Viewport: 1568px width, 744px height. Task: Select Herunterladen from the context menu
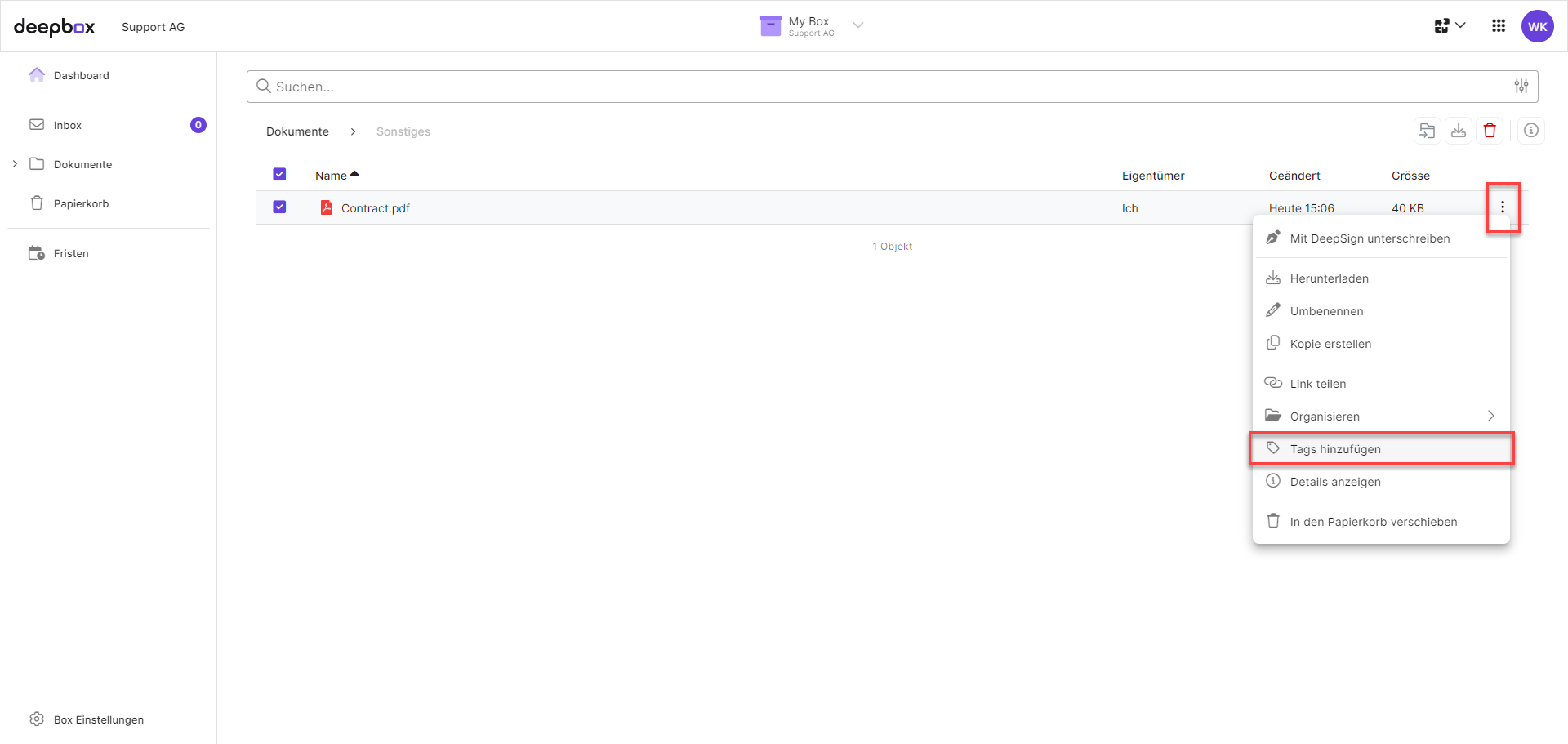click(x=1381, y=278)
